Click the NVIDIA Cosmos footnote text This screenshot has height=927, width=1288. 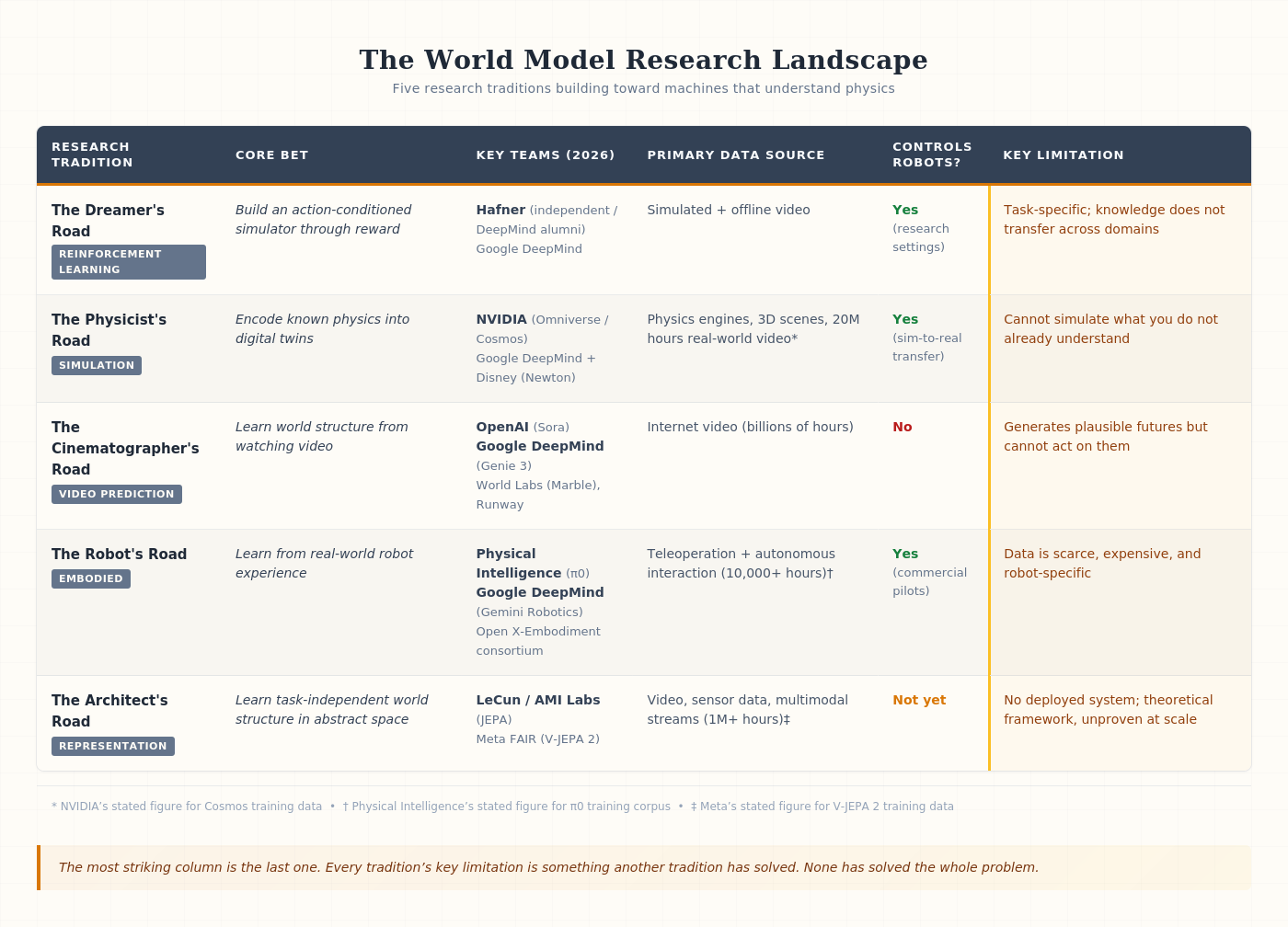click(187, 807)
